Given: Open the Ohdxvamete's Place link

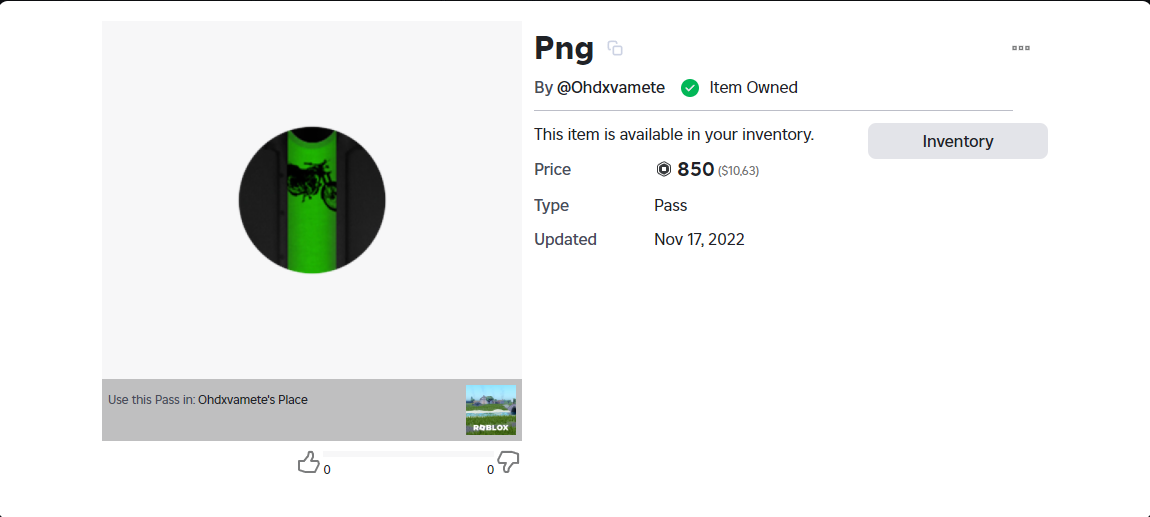Looking at the screenshot, I should pos(253,400).
